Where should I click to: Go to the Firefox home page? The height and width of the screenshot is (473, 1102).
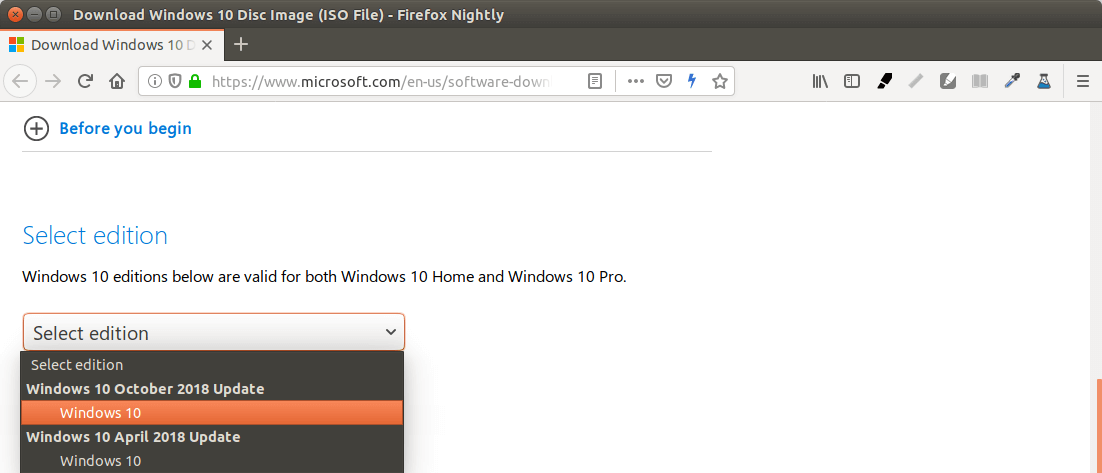(x=117, y=81)
